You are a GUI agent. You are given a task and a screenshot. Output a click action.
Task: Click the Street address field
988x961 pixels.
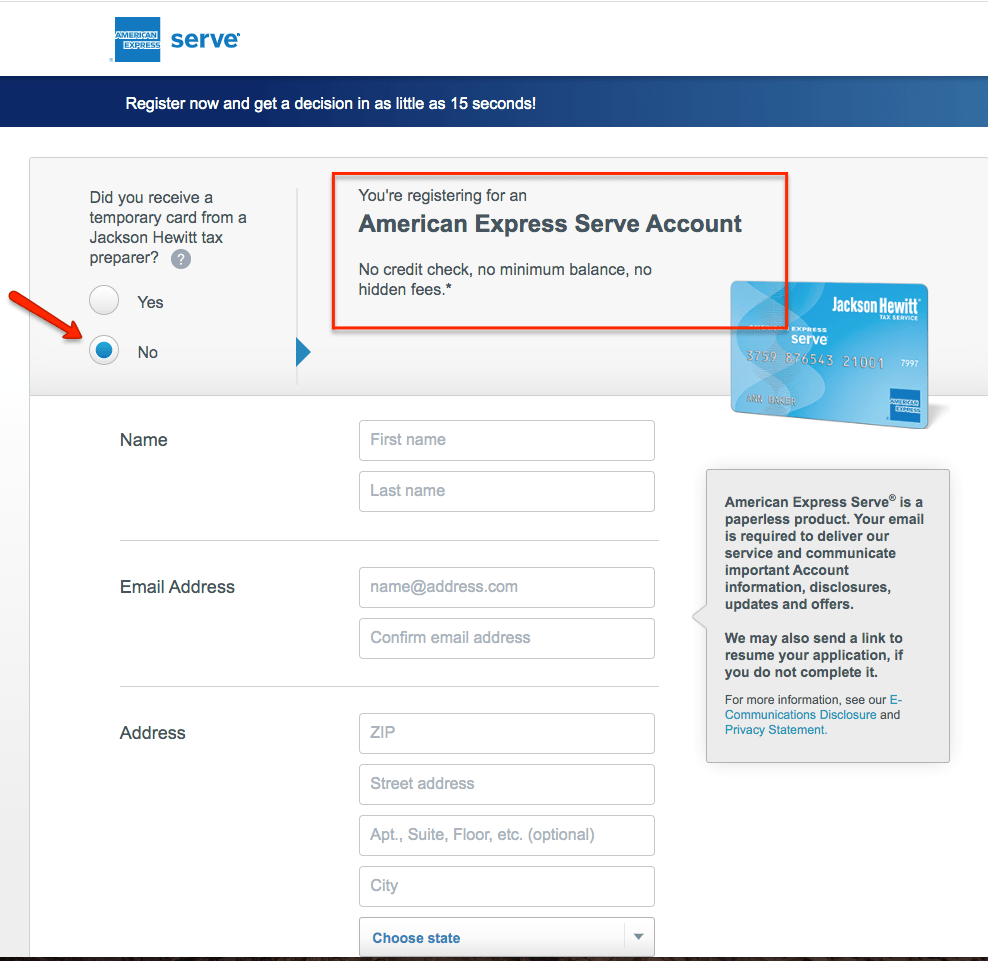click(507, 785)
